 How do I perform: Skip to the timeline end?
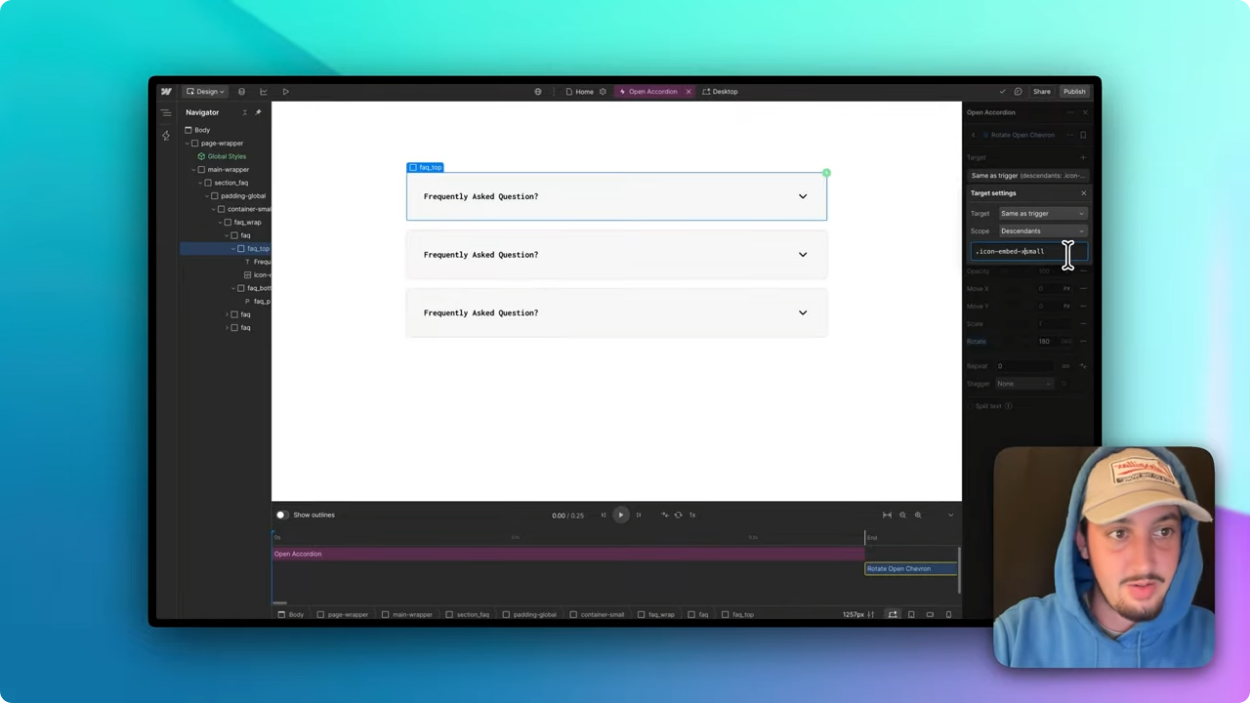(638, 515)
